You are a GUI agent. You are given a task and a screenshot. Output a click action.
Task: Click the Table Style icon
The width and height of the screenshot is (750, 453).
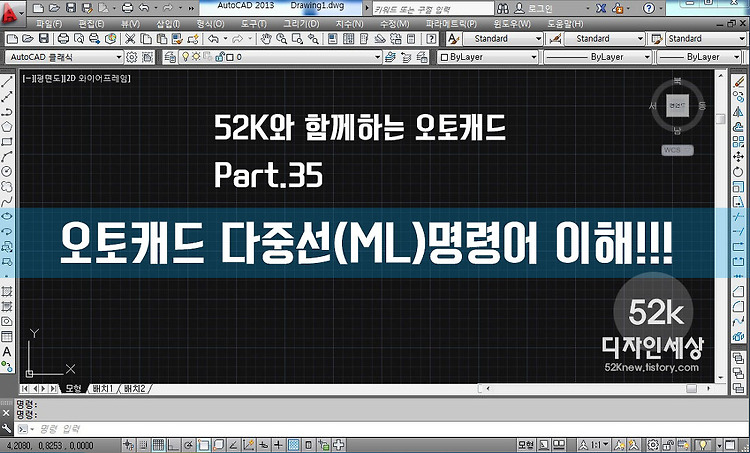[657, 39]
